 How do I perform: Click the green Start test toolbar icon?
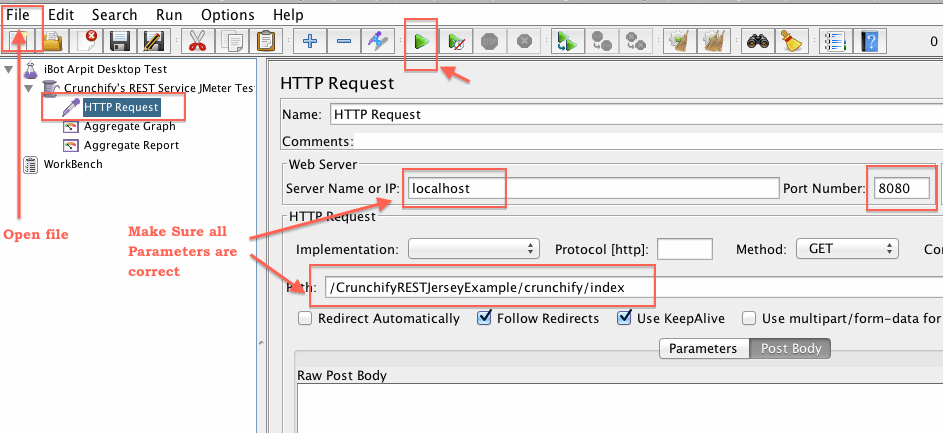(x=421, y=41)
